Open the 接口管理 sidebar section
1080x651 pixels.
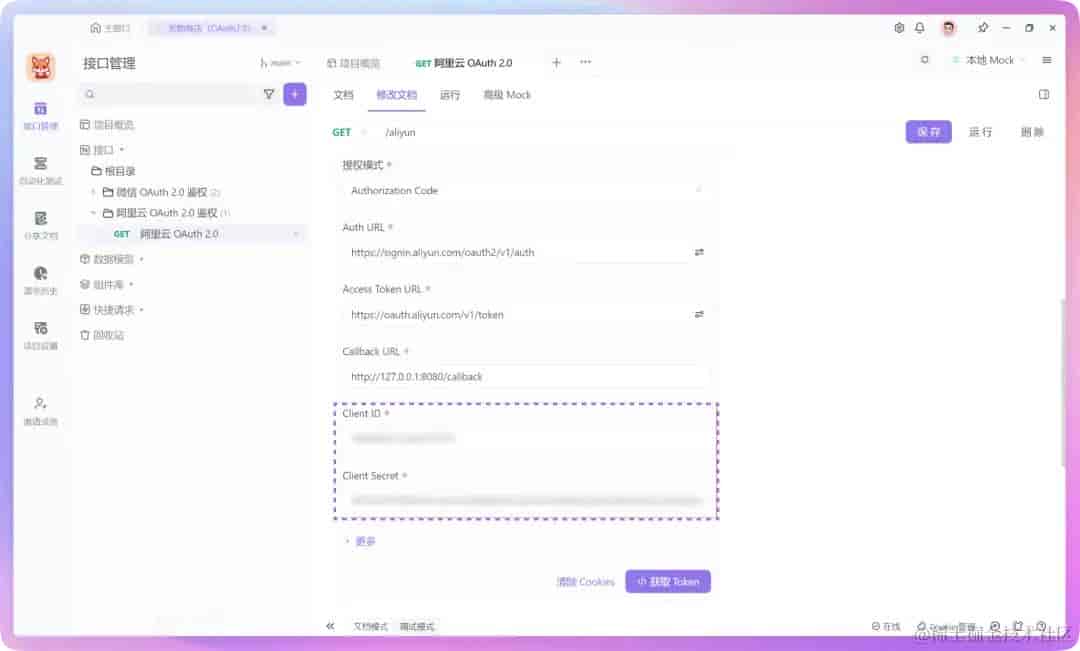point(41,116)
